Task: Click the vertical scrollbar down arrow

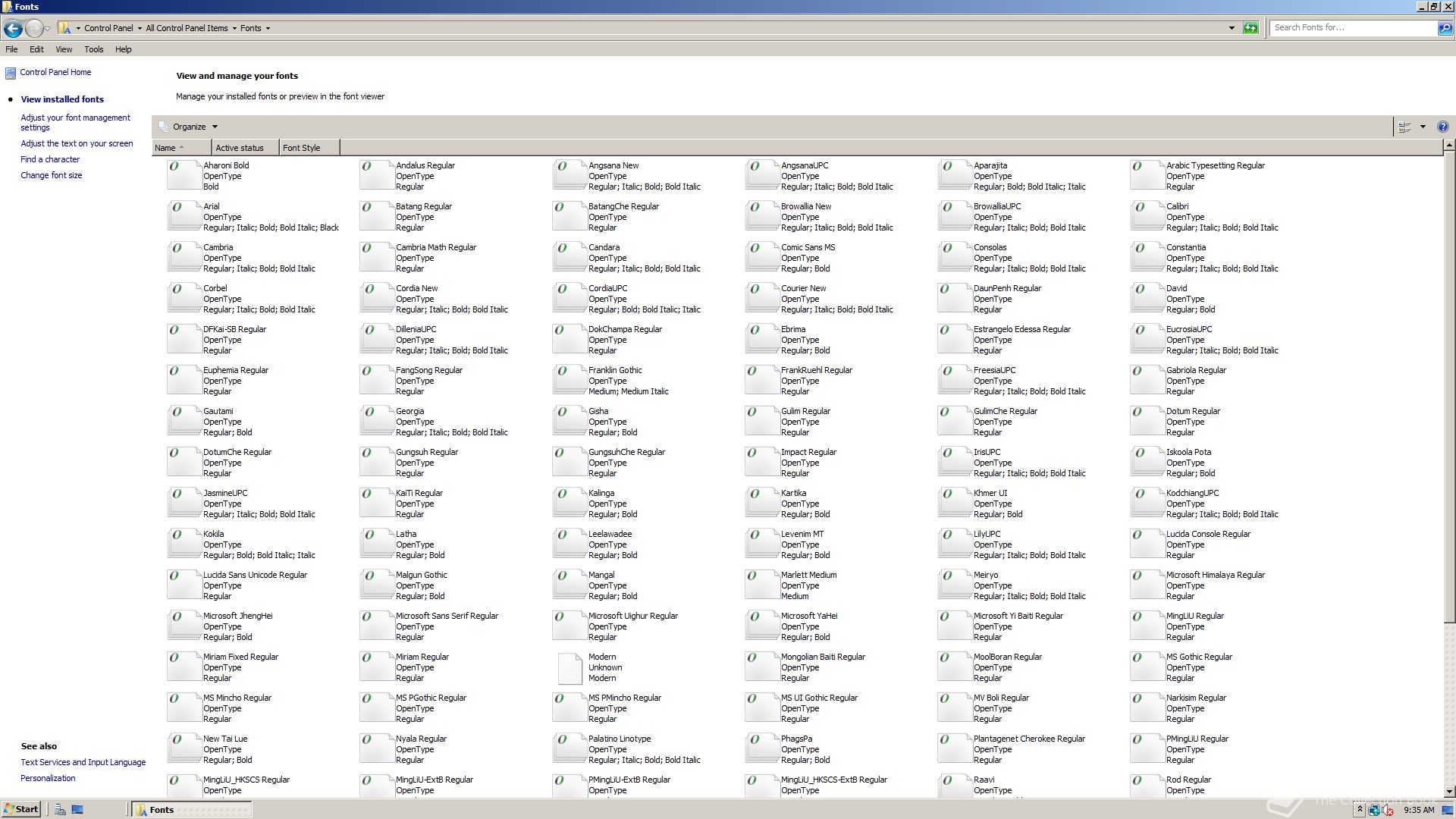Action: tap(1448, 792)
